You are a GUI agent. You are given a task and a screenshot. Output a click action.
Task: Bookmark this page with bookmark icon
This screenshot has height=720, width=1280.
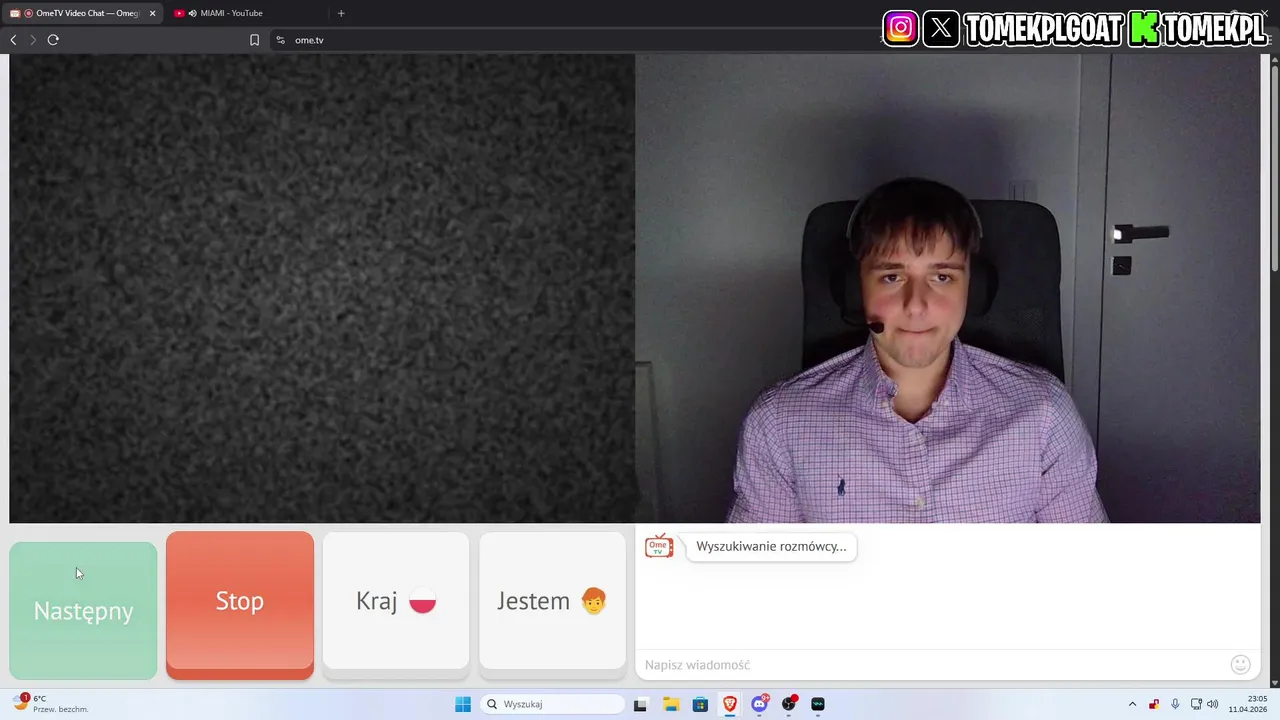[x=254, y=40]
